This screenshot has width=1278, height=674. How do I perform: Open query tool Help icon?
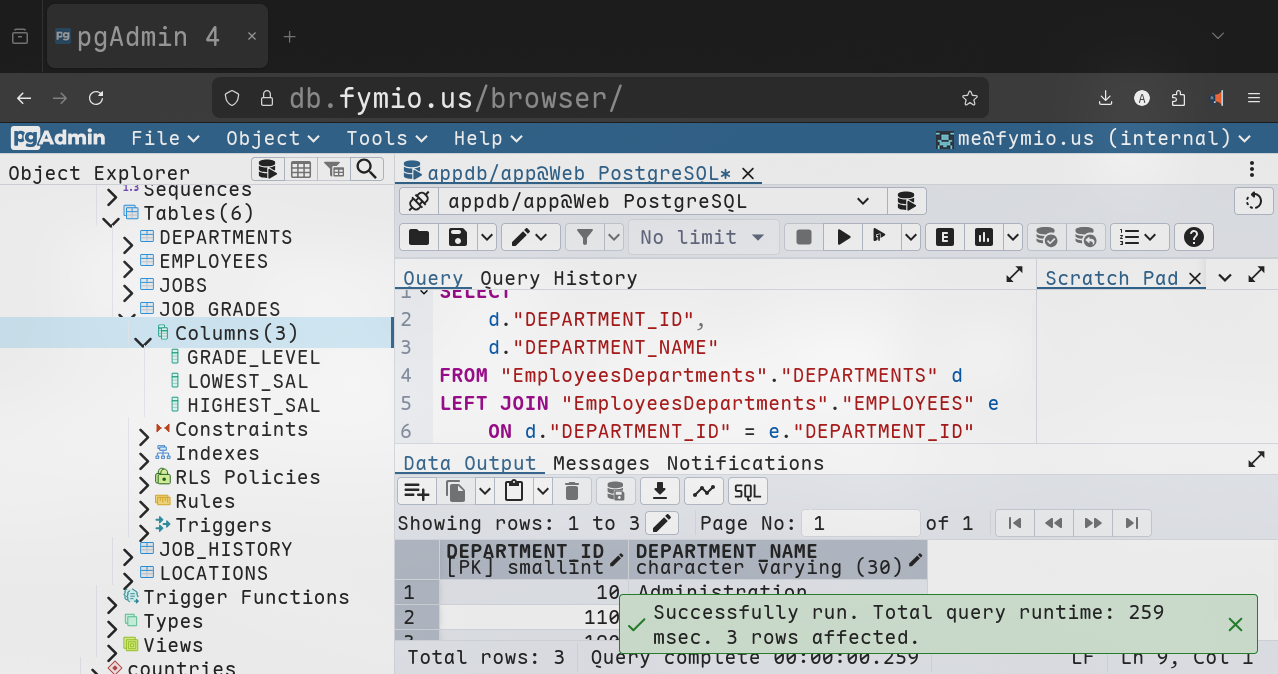coord(1192,237)
